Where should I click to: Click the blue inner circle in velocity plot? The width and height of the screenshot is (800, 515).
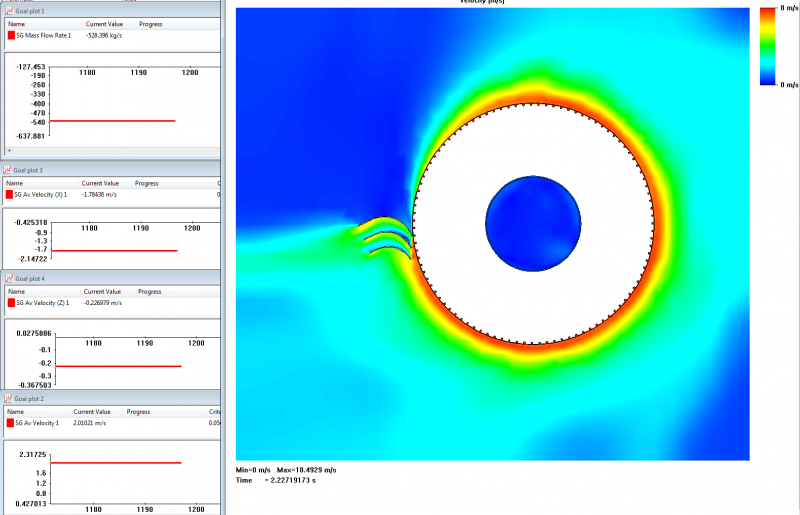click(533, 223)
